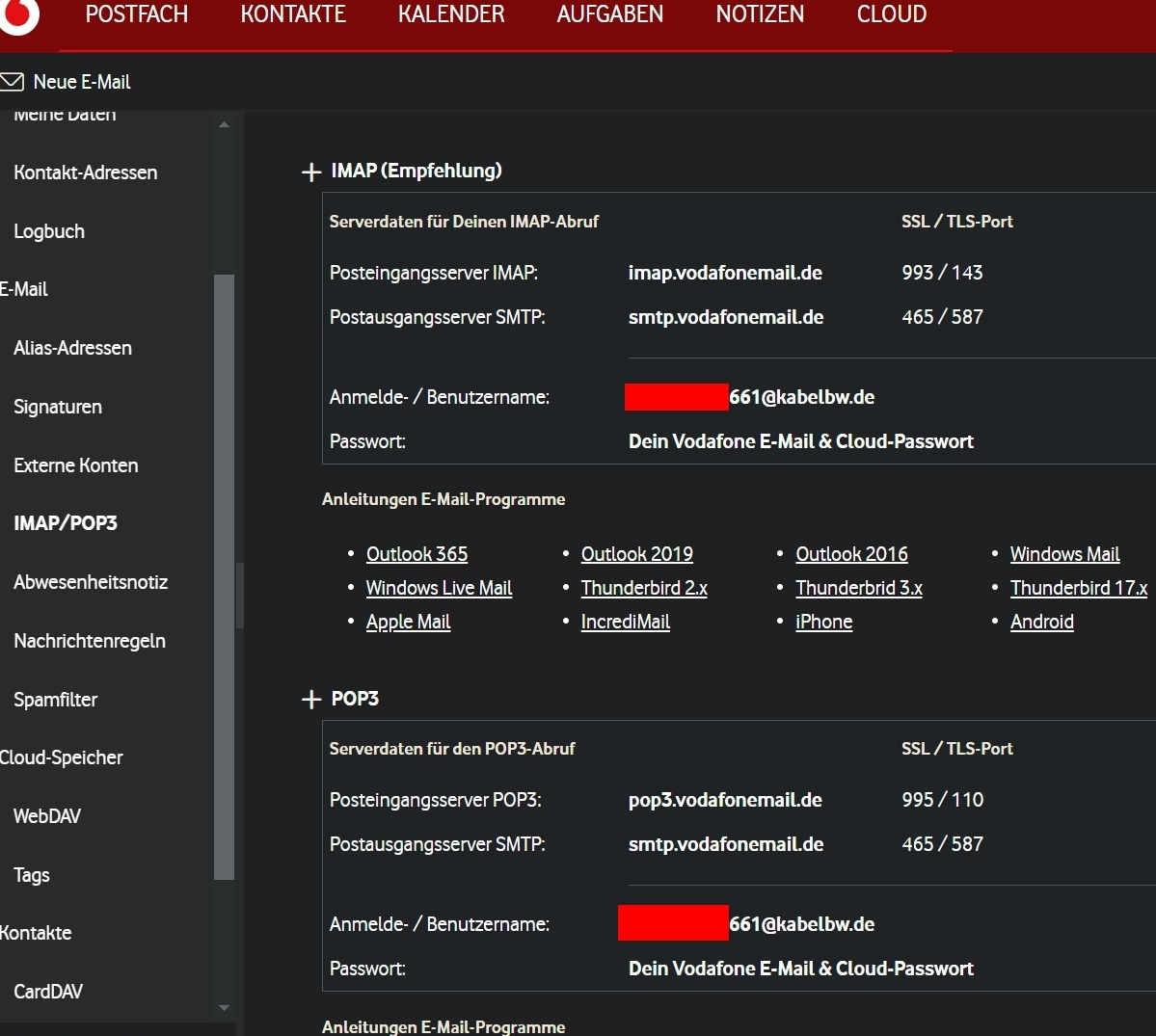The width and height of the screenshot is (1156, 1036).
Task: Click imap.vodafonemail.de server name
Action: pyautogui.click(x=725, y=273)
